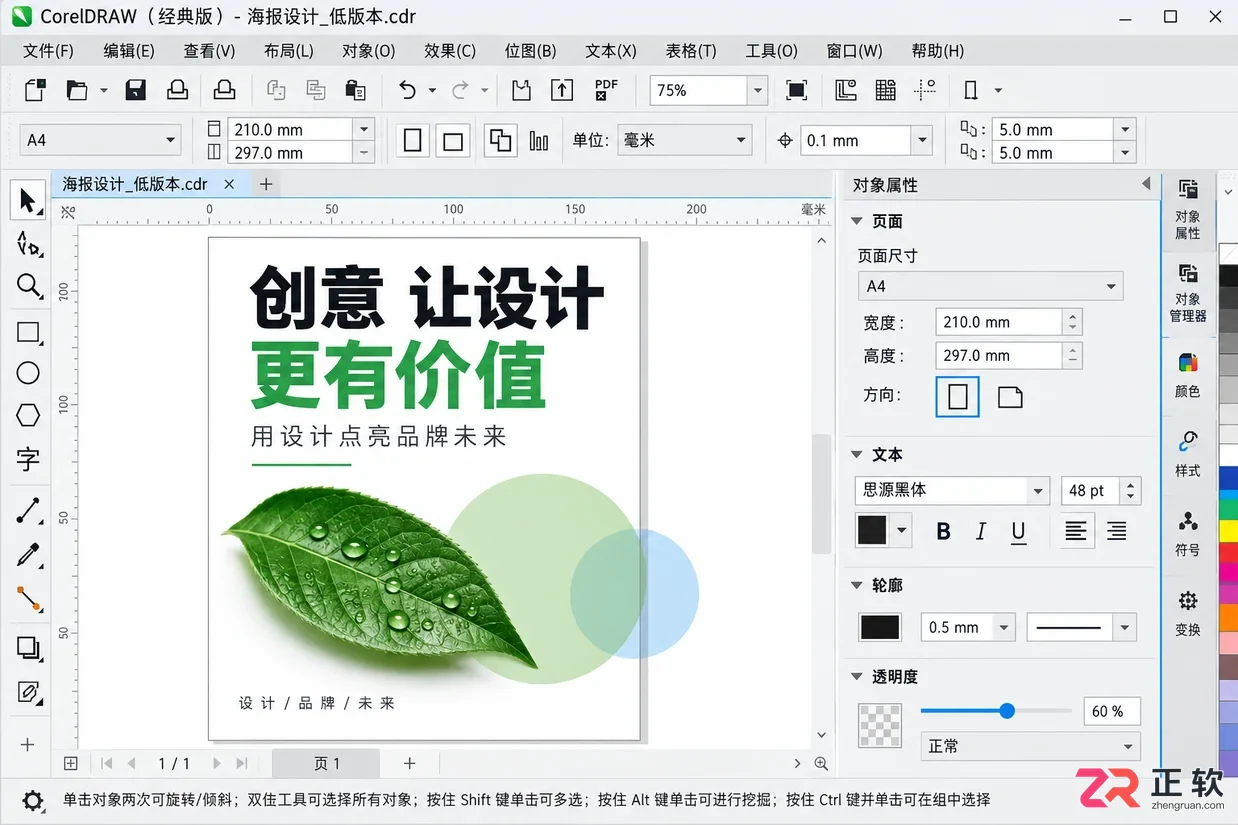1238x825 pixels.
Task: Select the straight Line tool
Action: pyautogui.click(x=28, y=511)
